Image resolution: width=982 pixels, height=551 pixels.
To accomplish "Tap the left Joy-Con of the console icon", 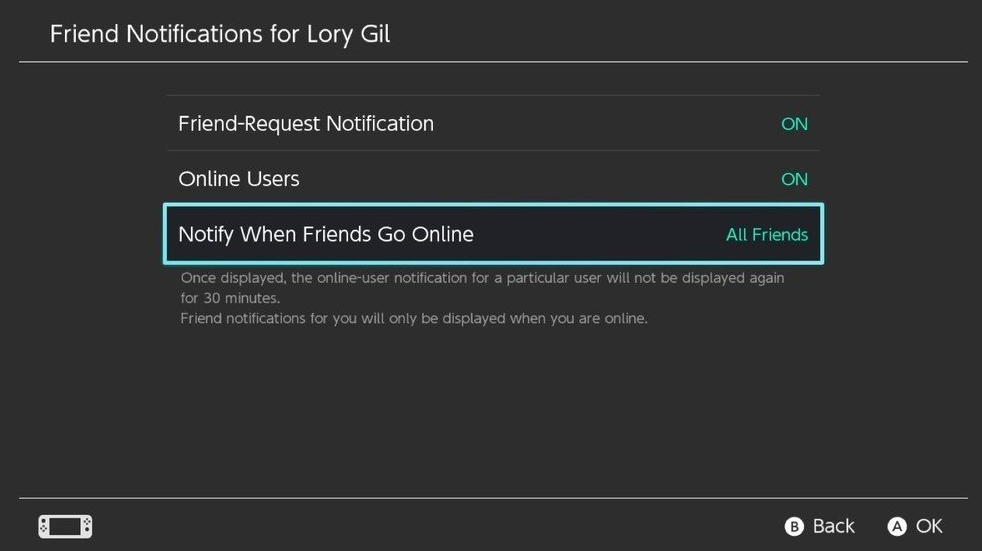I will point(43,526).
